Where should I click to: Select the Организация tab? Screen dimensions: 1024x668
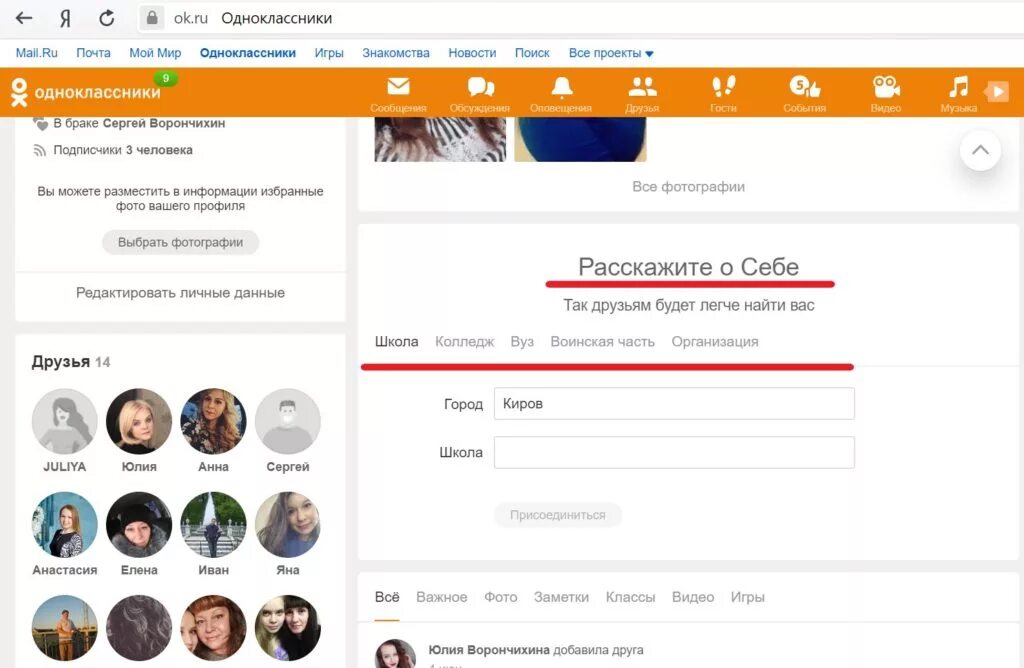click(715, 342)
